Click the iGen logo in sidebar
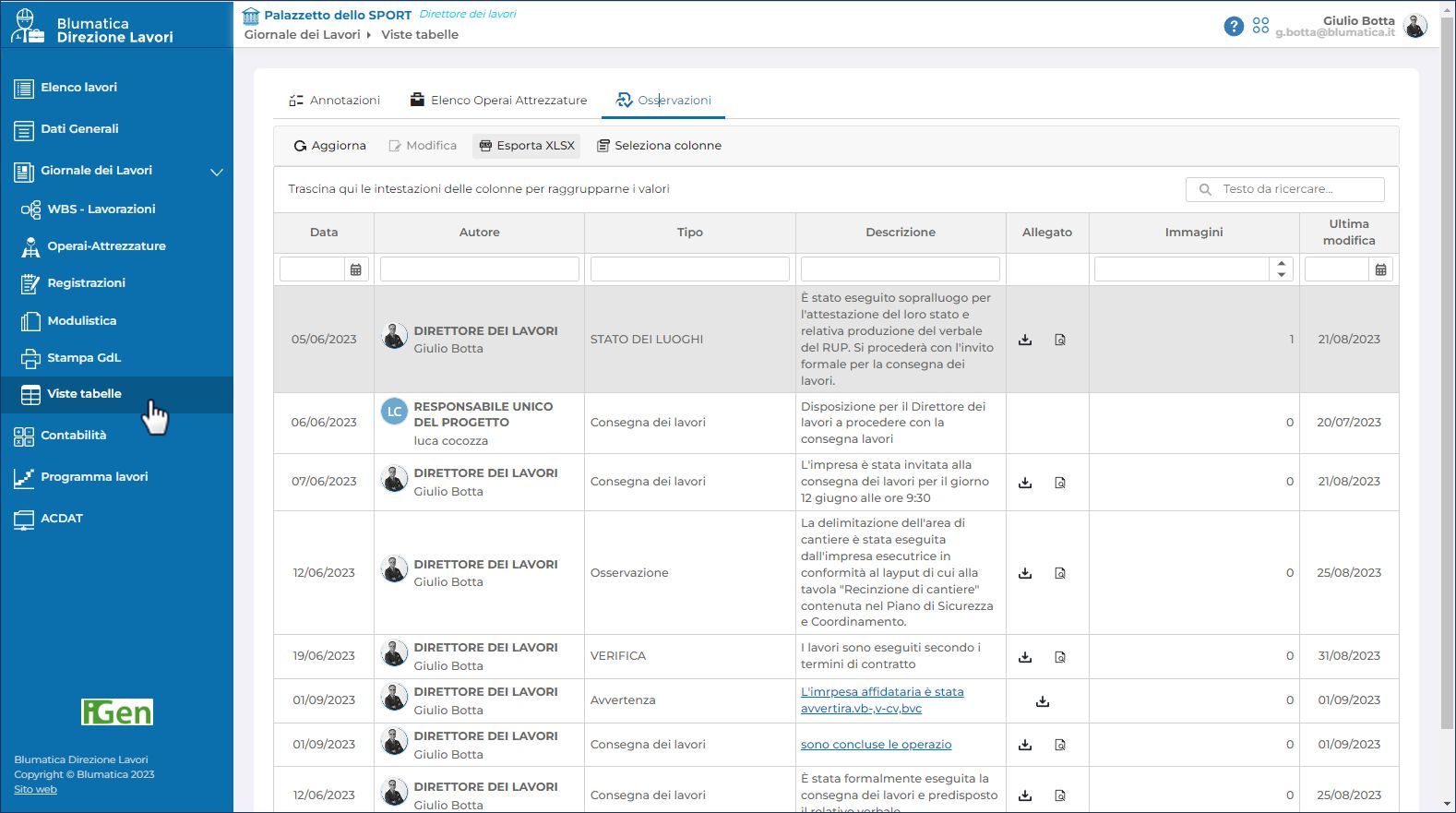Image resolution: width=1456 pixels, height=813 pixels. tap(117, 712)
